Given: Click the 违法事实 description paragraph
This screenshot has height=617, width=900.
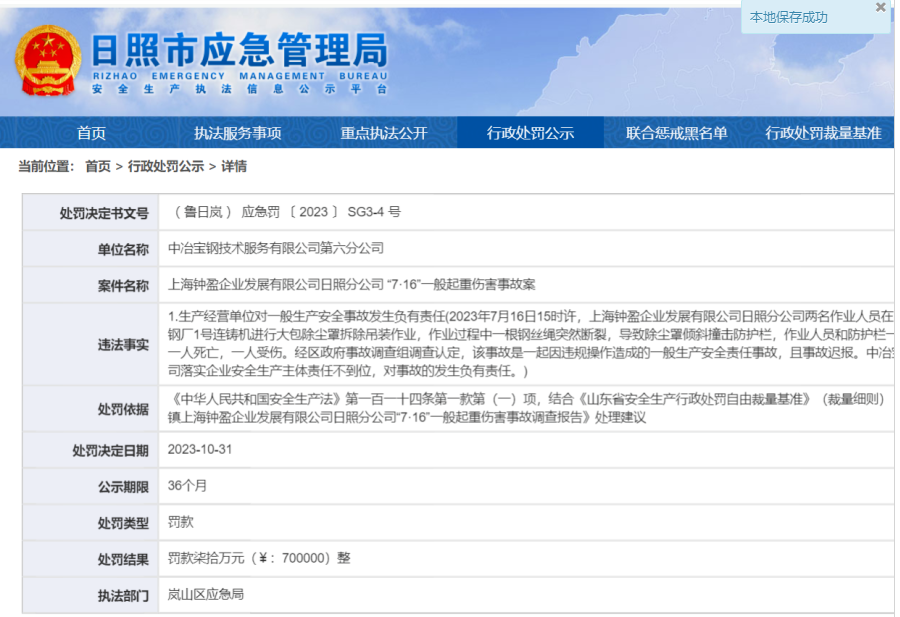Looking at the screenshot, I should pos(530,344).
